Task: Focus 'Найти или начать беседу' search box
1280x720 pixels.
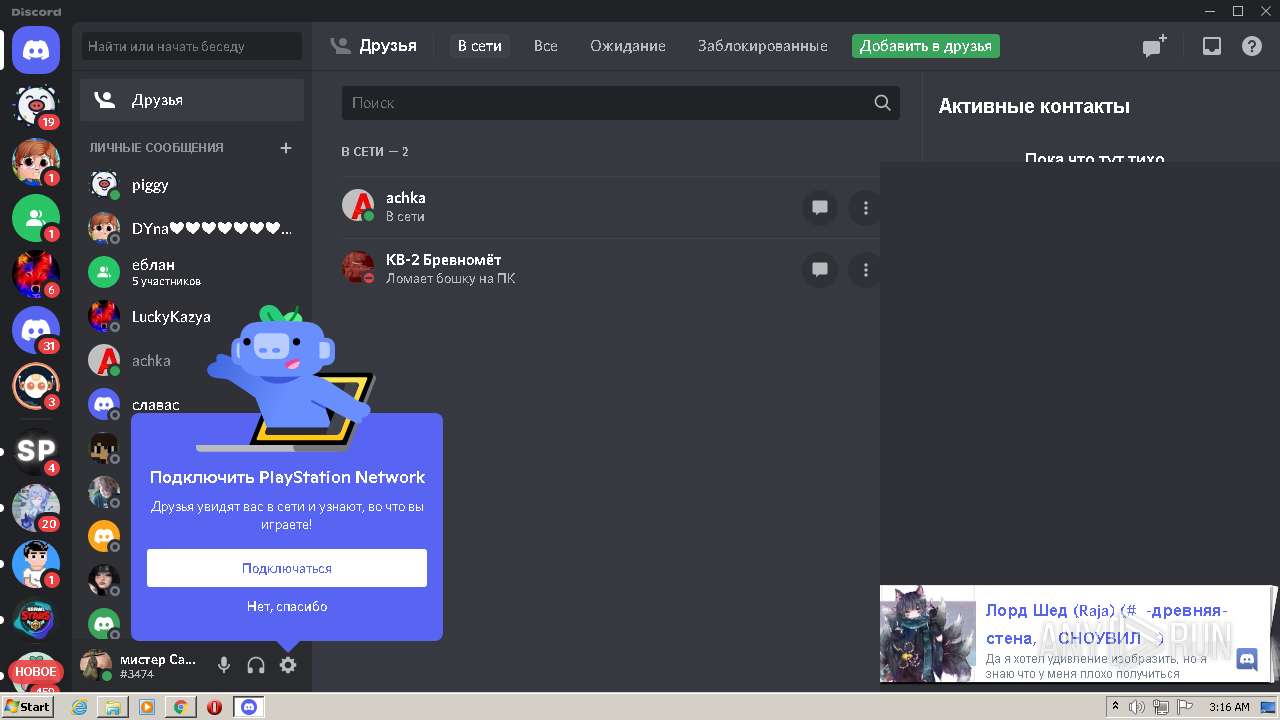Action: [192, 46]
